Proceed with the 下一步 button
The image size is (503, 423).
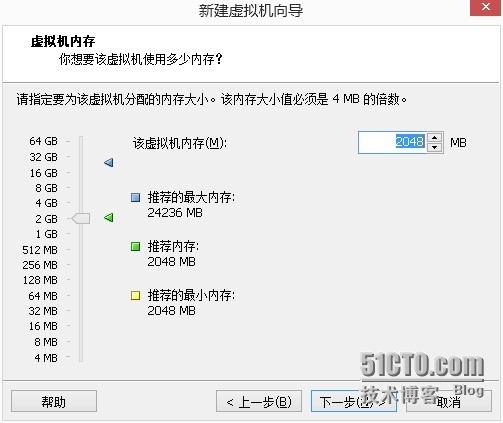(x=354, y=401)
